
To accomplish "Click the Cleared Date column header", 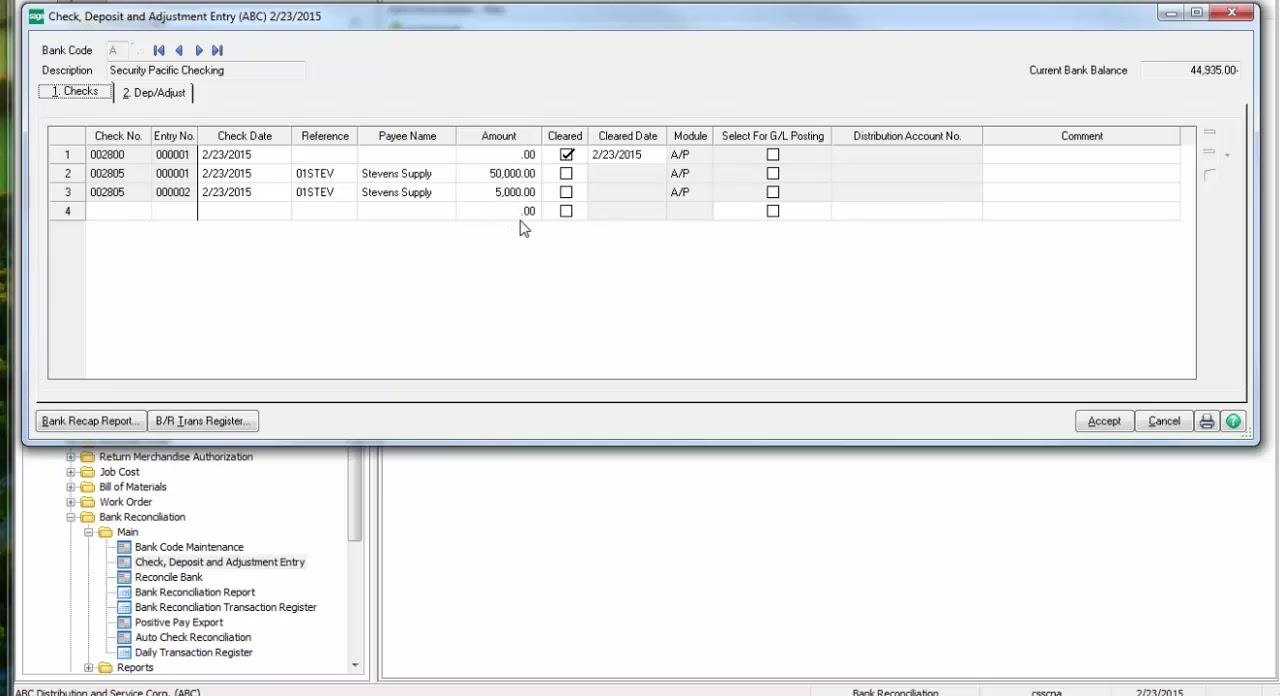I will (x=628, y=136).
